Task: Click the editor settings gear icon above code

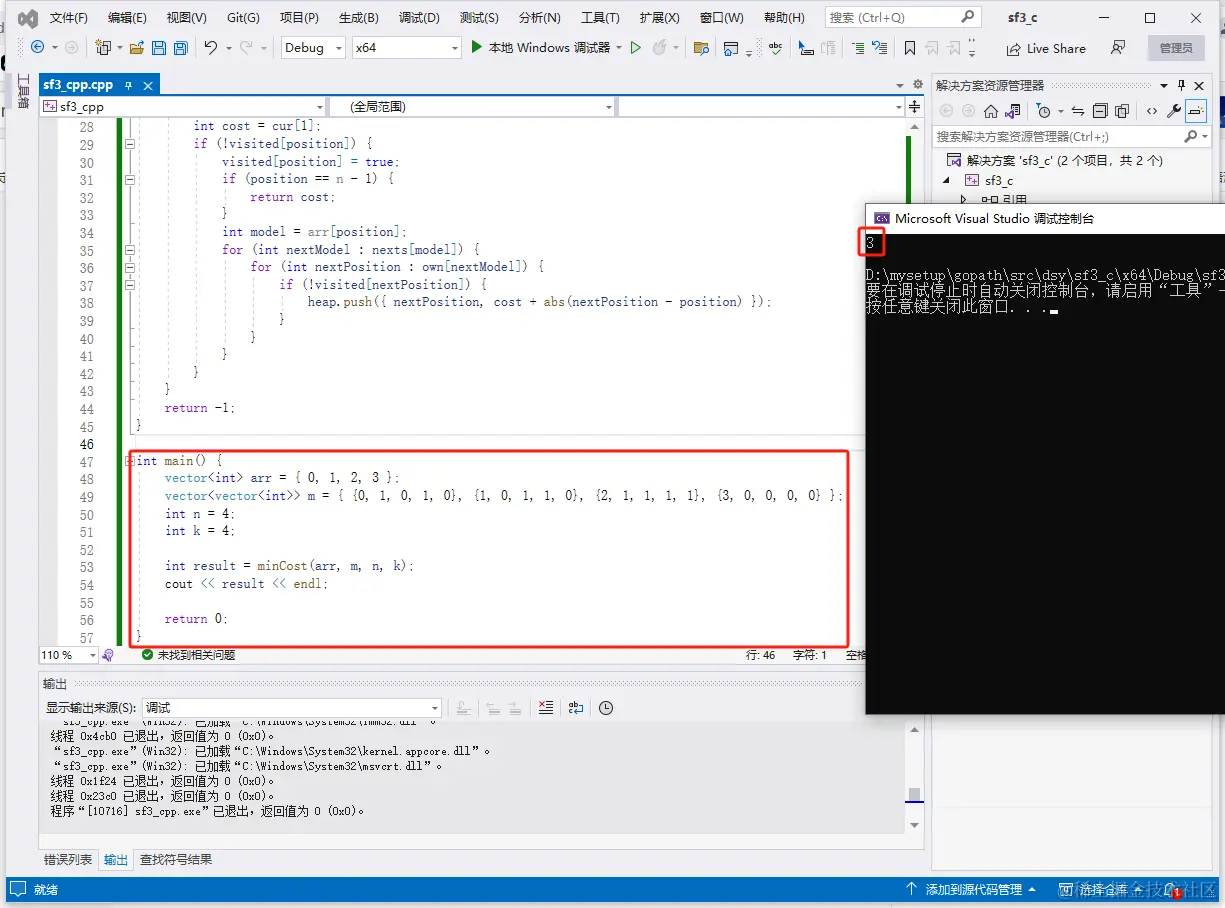Action: click(917, 85)
